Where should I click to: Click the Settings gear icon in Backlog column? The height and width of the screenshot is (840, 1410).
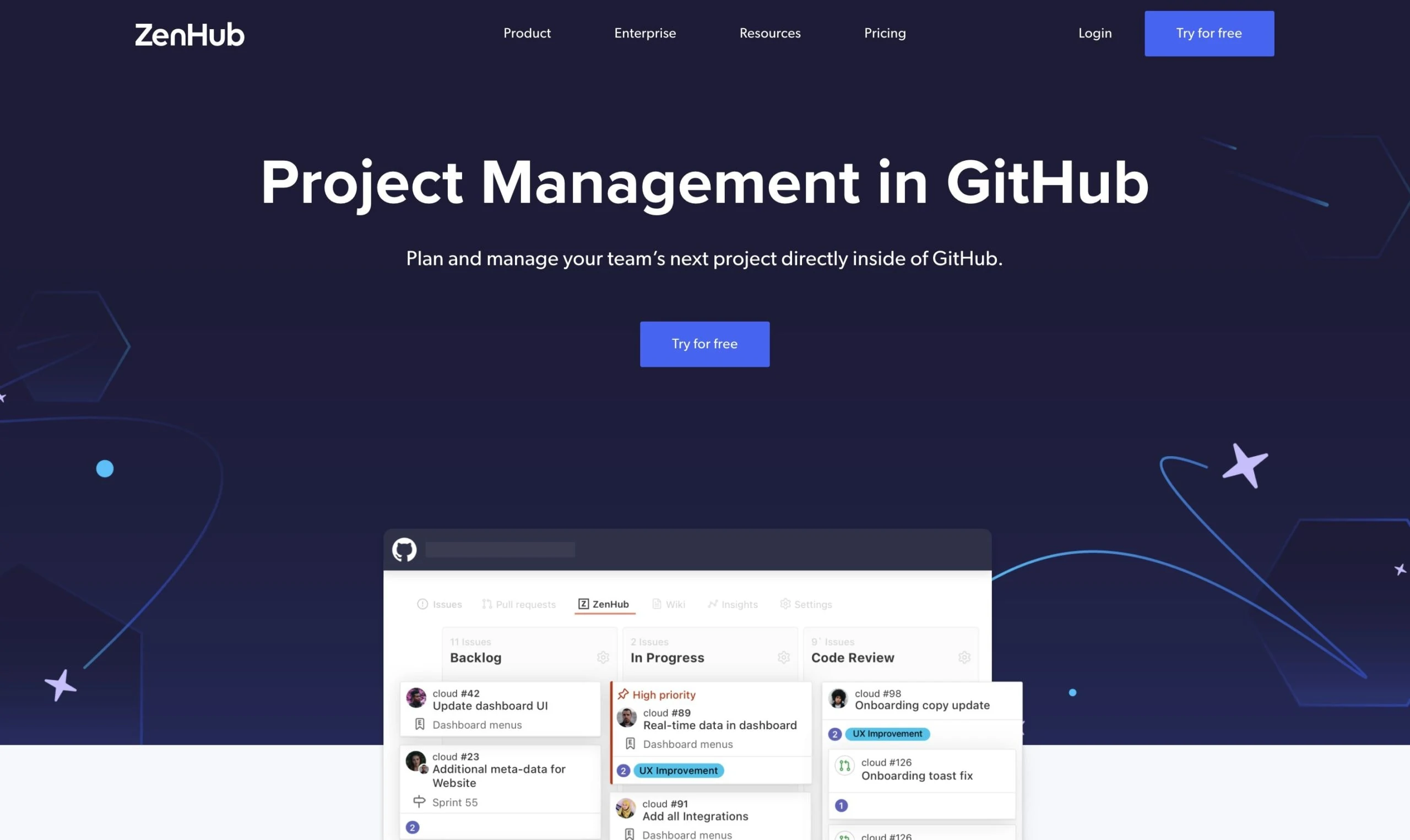602,656
